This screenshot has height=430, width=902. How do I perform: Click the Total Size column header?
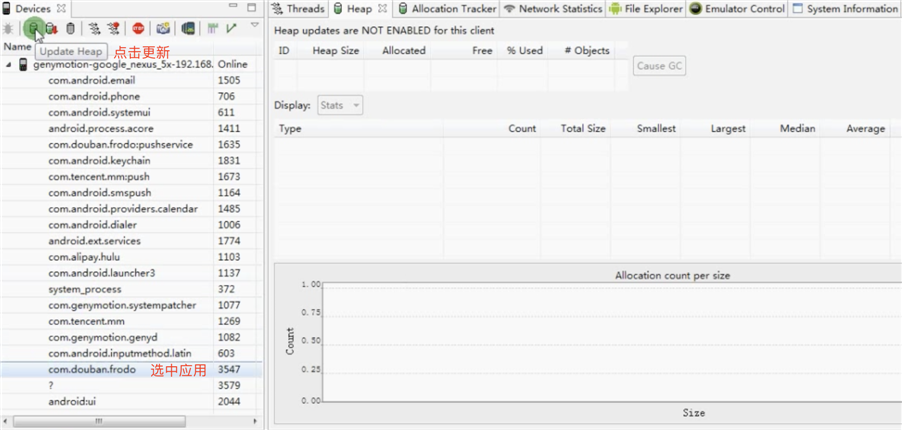coord(575,128)
